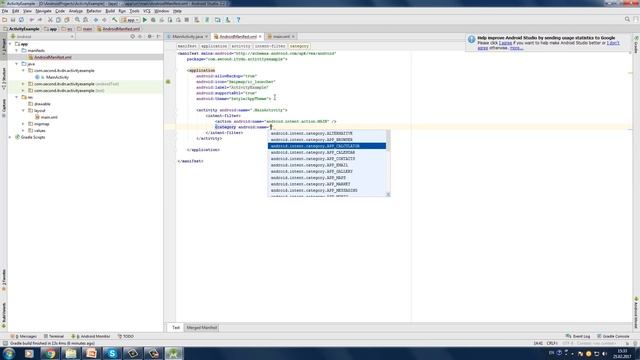
Task: Open the Android Monitor tool window
Action: [x=91, y=336]
